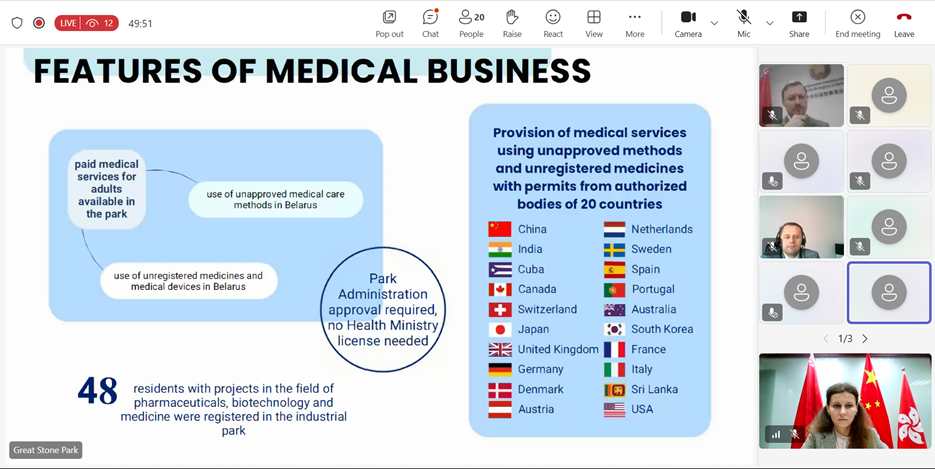This screenshot has width=935, height=469.
Task: Click the Japan flag icon
Action: [x=500, y=329]
